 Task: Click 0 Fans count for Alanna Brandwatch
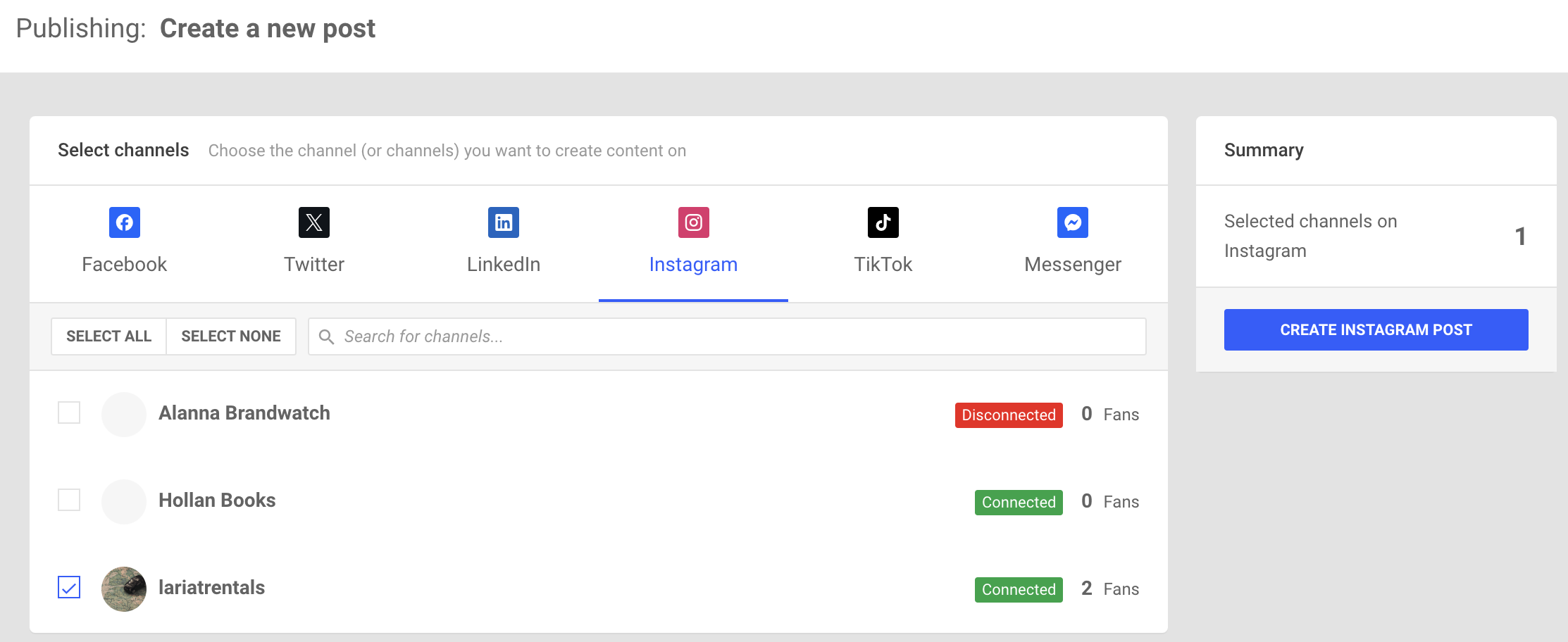pos(1110,414)
